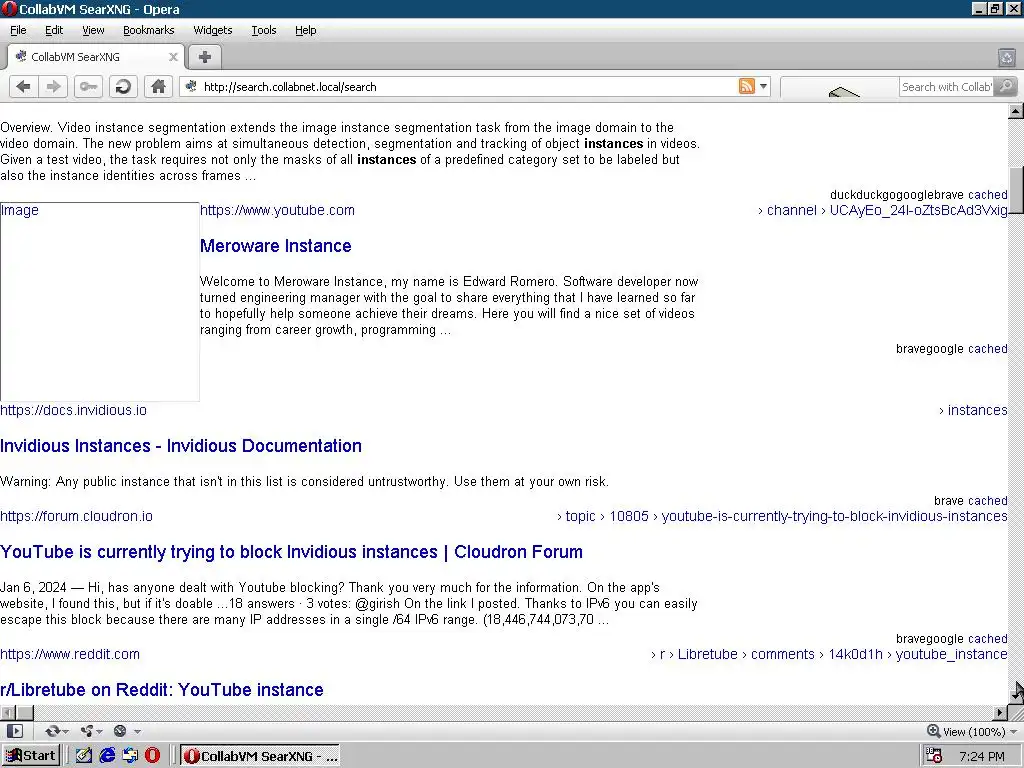Close the CollabVM SearXNG tab

point(173,57)
